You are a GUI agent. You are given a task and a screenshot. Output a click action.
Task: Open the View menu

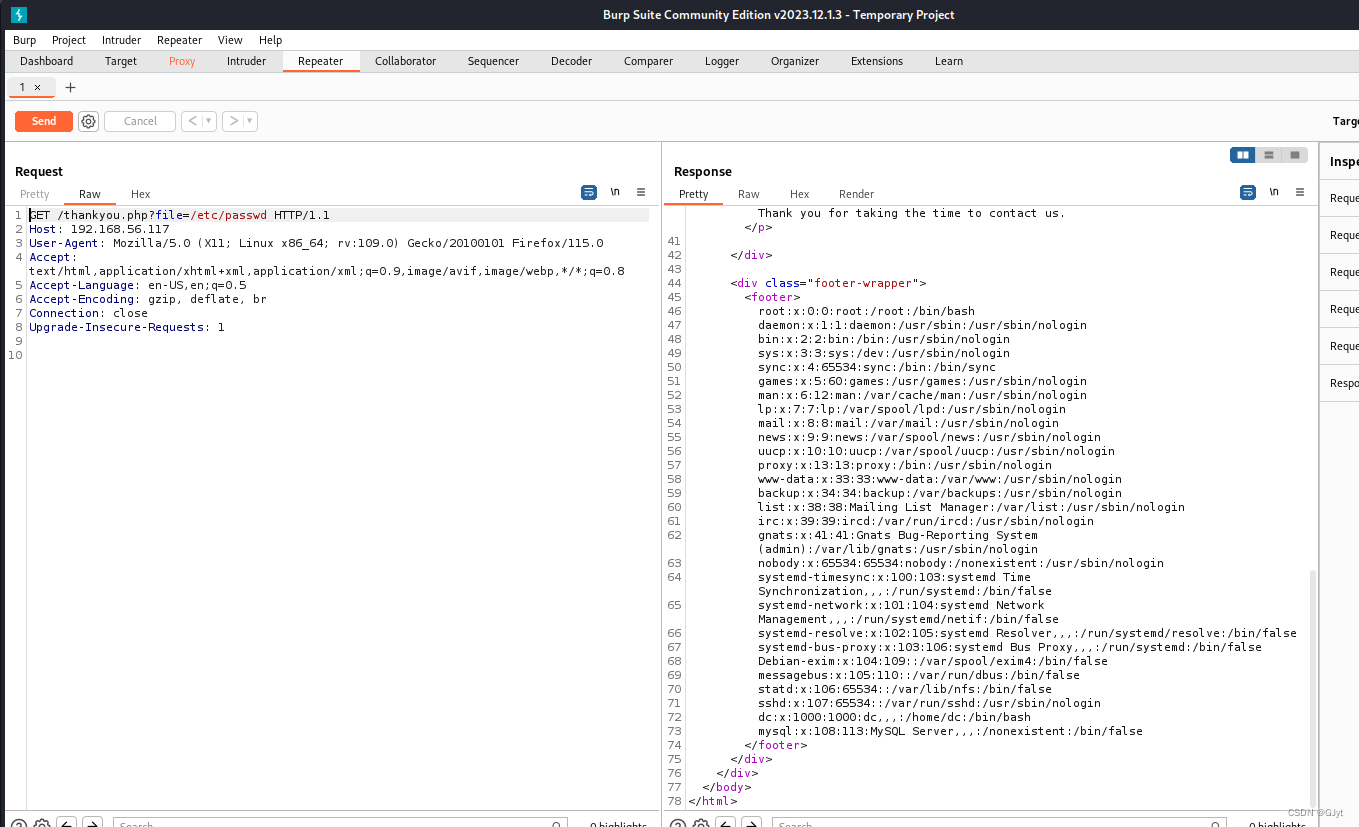point(230,40)
